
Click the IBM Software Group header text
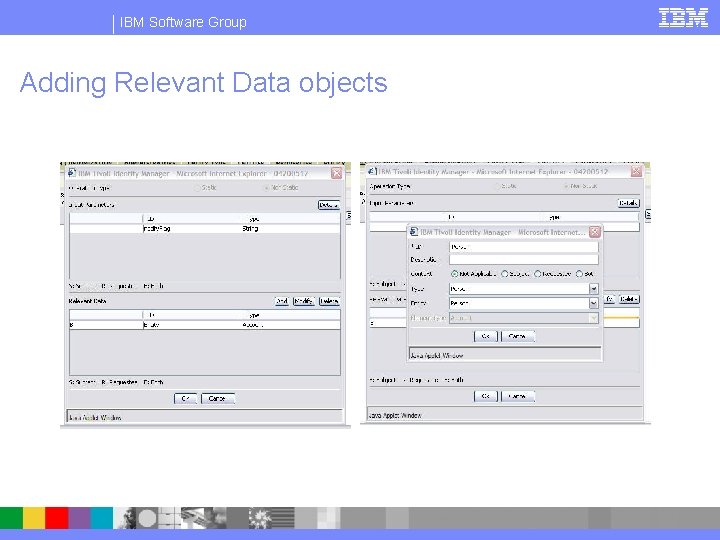[x=183, y=22]
